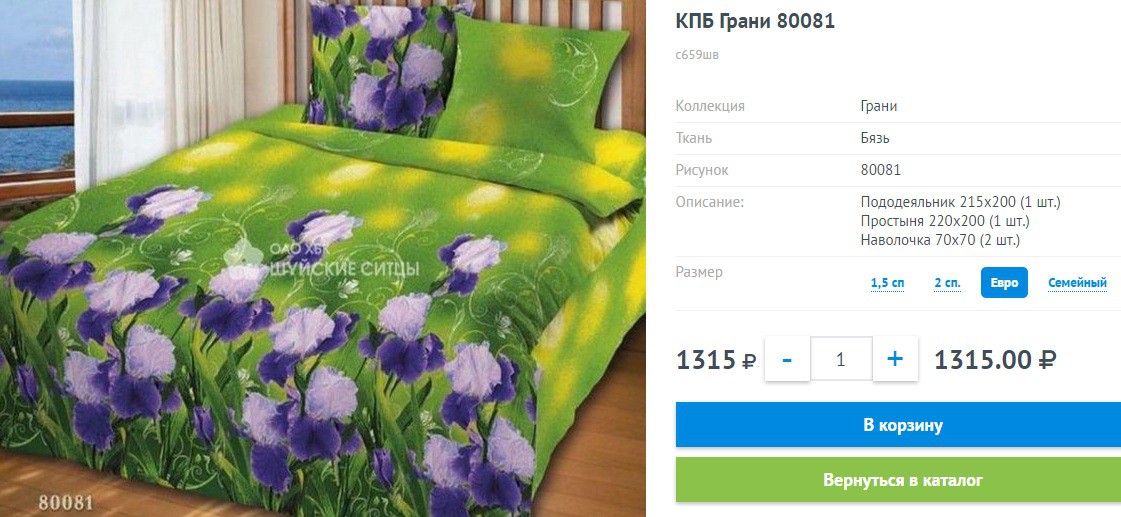Select the 2 сп. size option
The height and width of the screenshot is (517, 1121).
point(947,283)
